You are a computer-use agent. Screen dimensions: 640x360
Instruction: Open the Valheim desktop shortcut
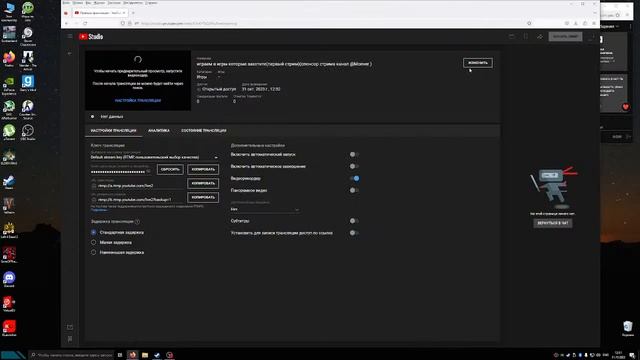[x=9, y=206]
